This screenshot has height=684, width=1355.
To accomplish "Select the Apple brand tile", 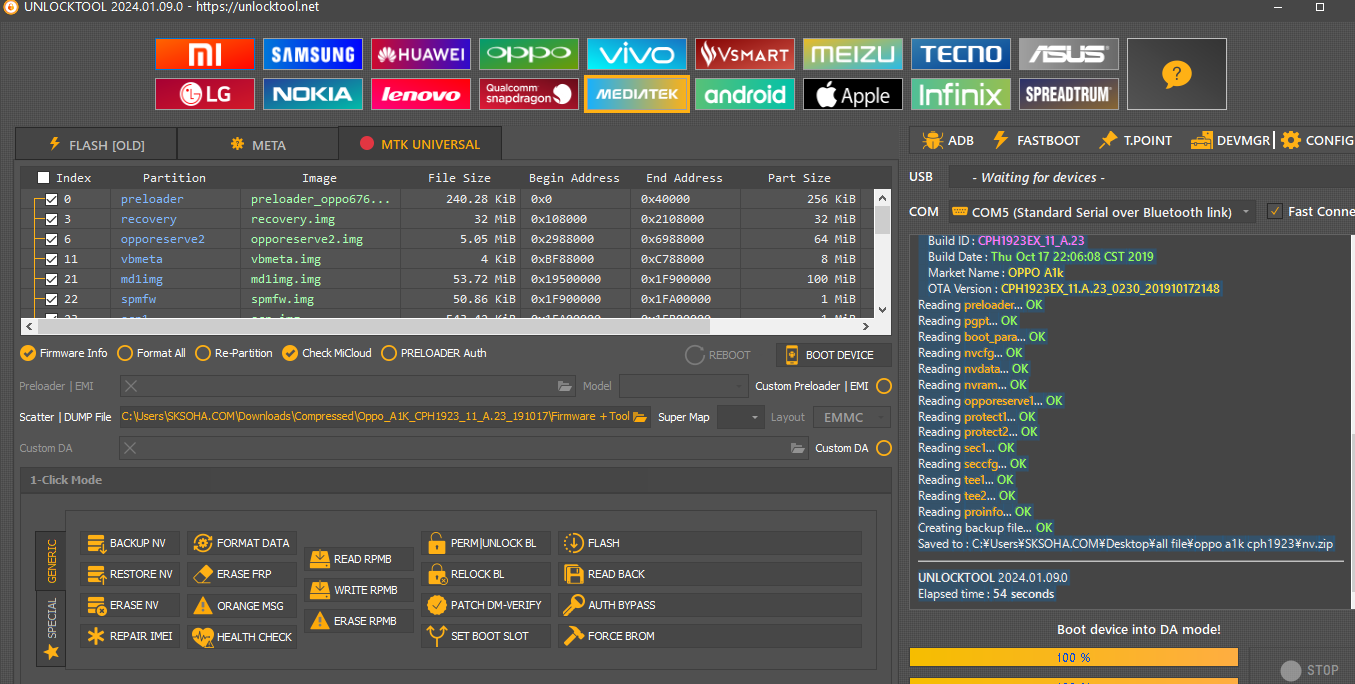I will point(853,95).
